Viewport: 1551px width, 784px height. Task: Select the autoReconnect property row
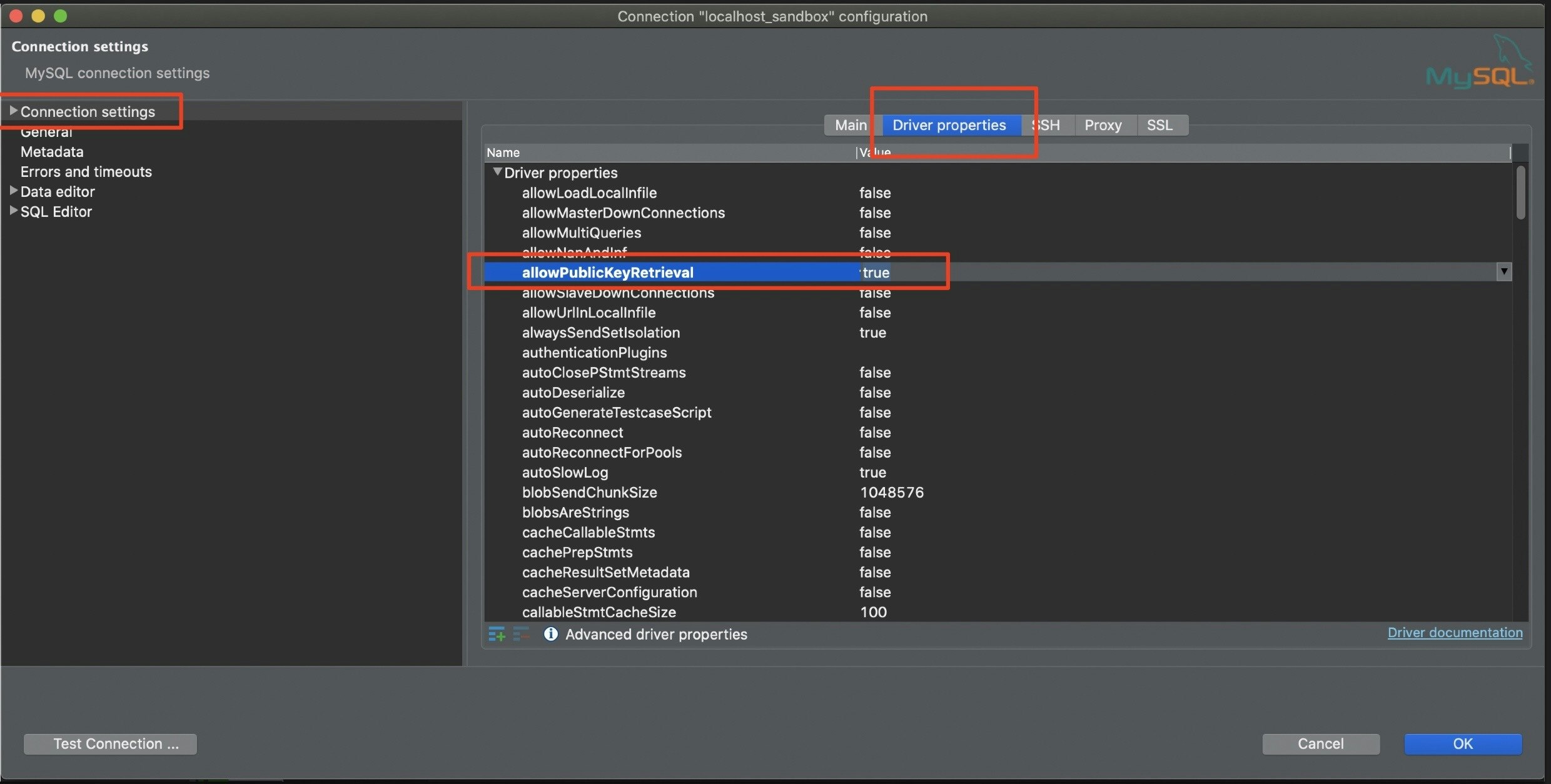pos(572,432)
